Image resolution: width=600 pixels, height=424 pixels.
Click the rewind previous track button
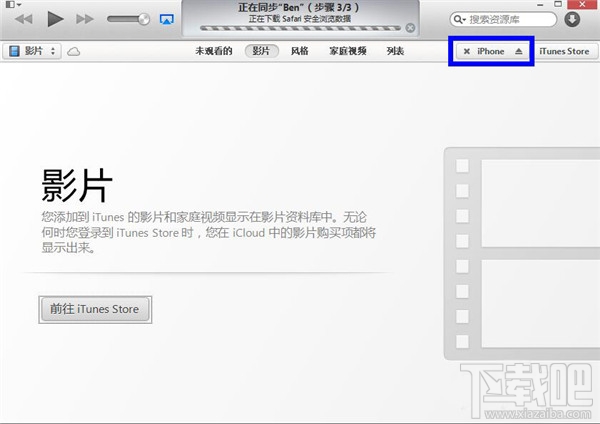click(x=24, y=19)
